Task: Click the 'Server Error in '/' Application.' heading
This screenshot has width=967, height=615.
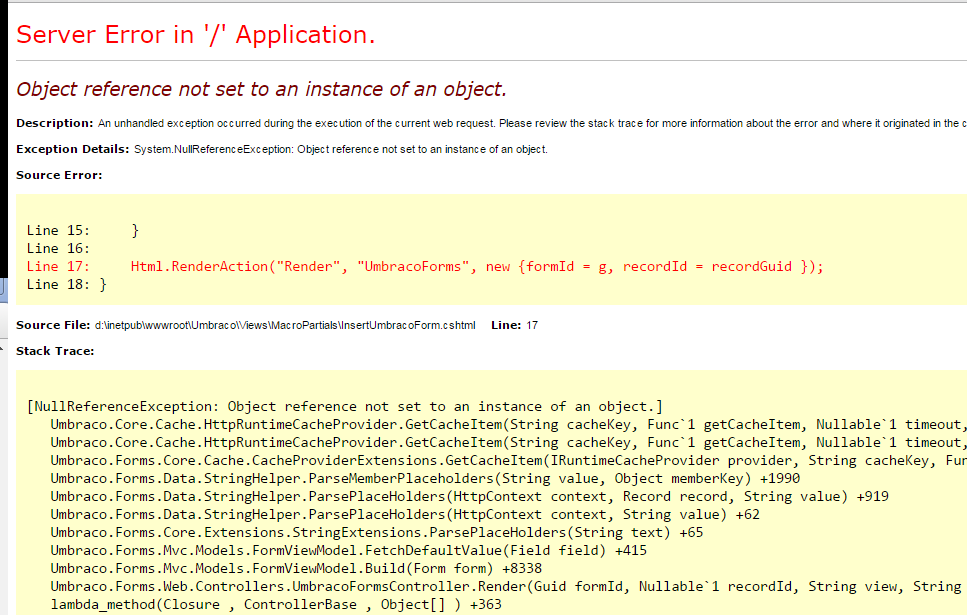Action: coord(195,35)
